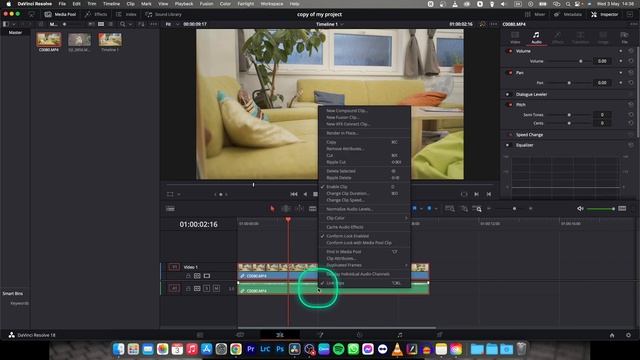Adjust the Semi Tones slider

(569, 115)
